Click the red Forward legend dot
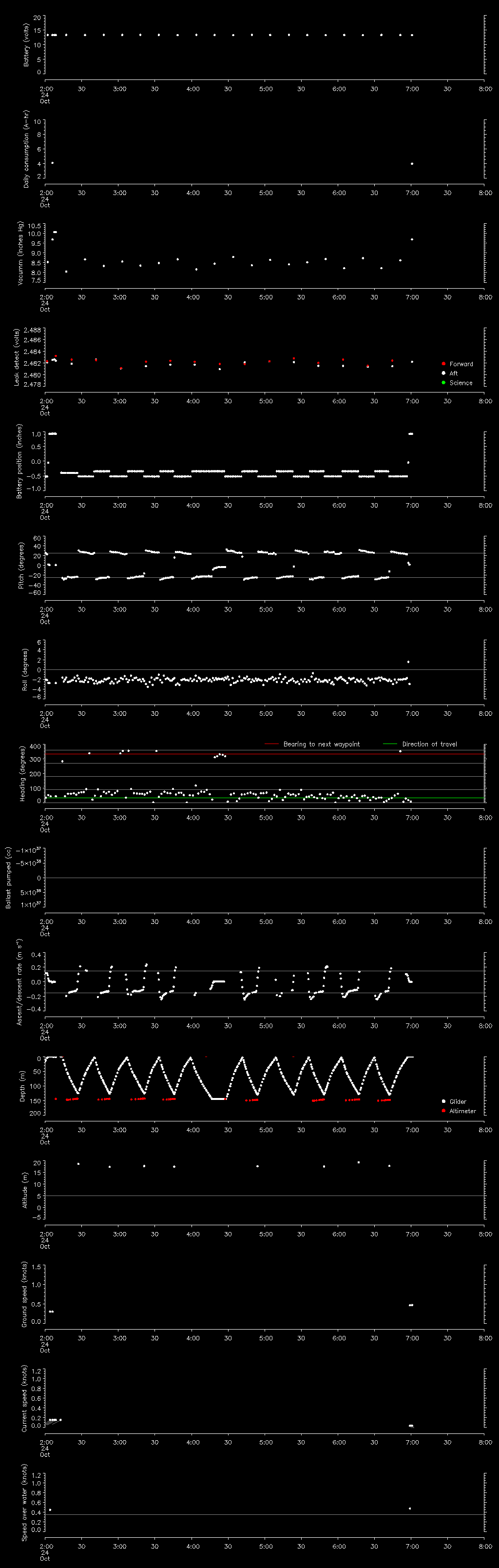Screen dimensions: 499x1568 443,363
